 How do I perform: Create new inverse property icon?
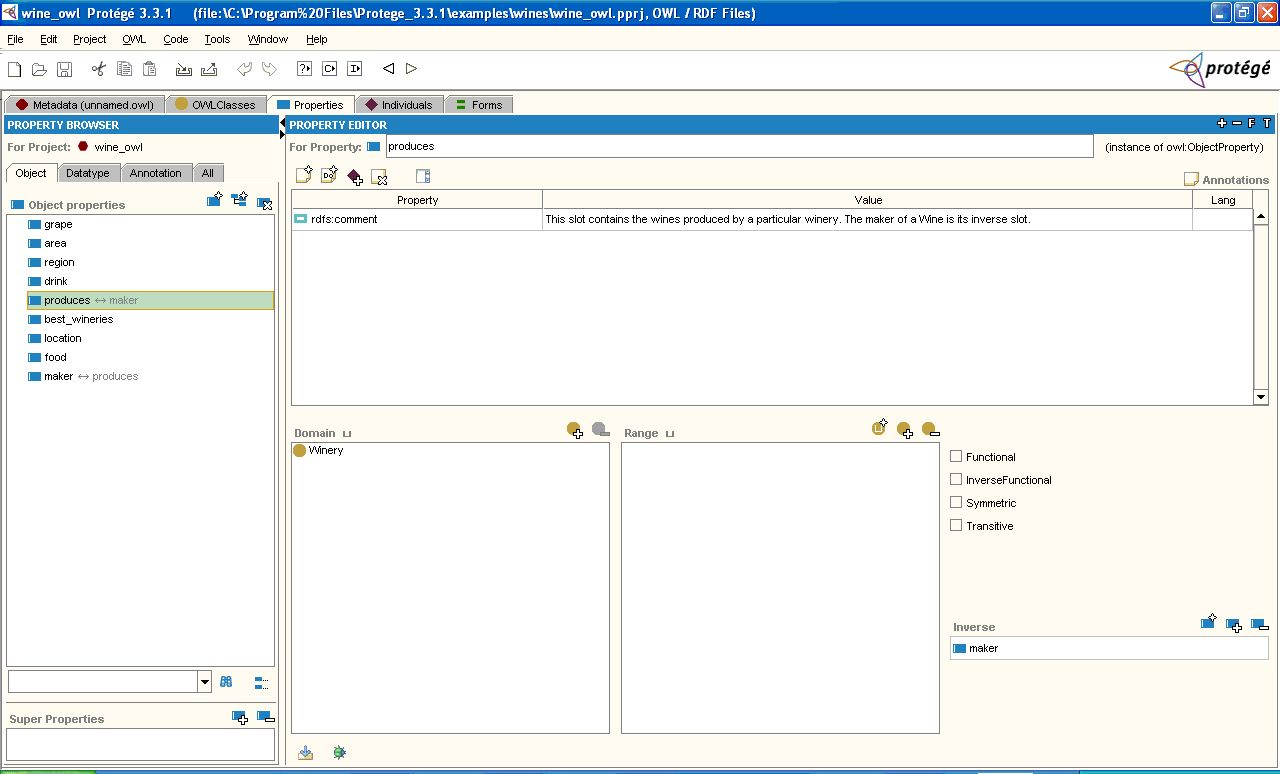pyautogui.click(x=1209, y=622)
